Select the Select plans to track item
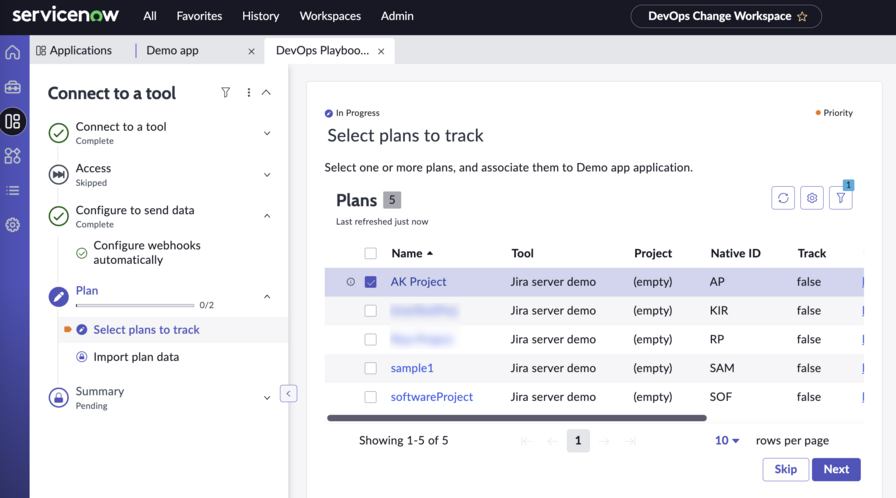The width and height of the screenshot is (896, 498). [x=146, y=330]
